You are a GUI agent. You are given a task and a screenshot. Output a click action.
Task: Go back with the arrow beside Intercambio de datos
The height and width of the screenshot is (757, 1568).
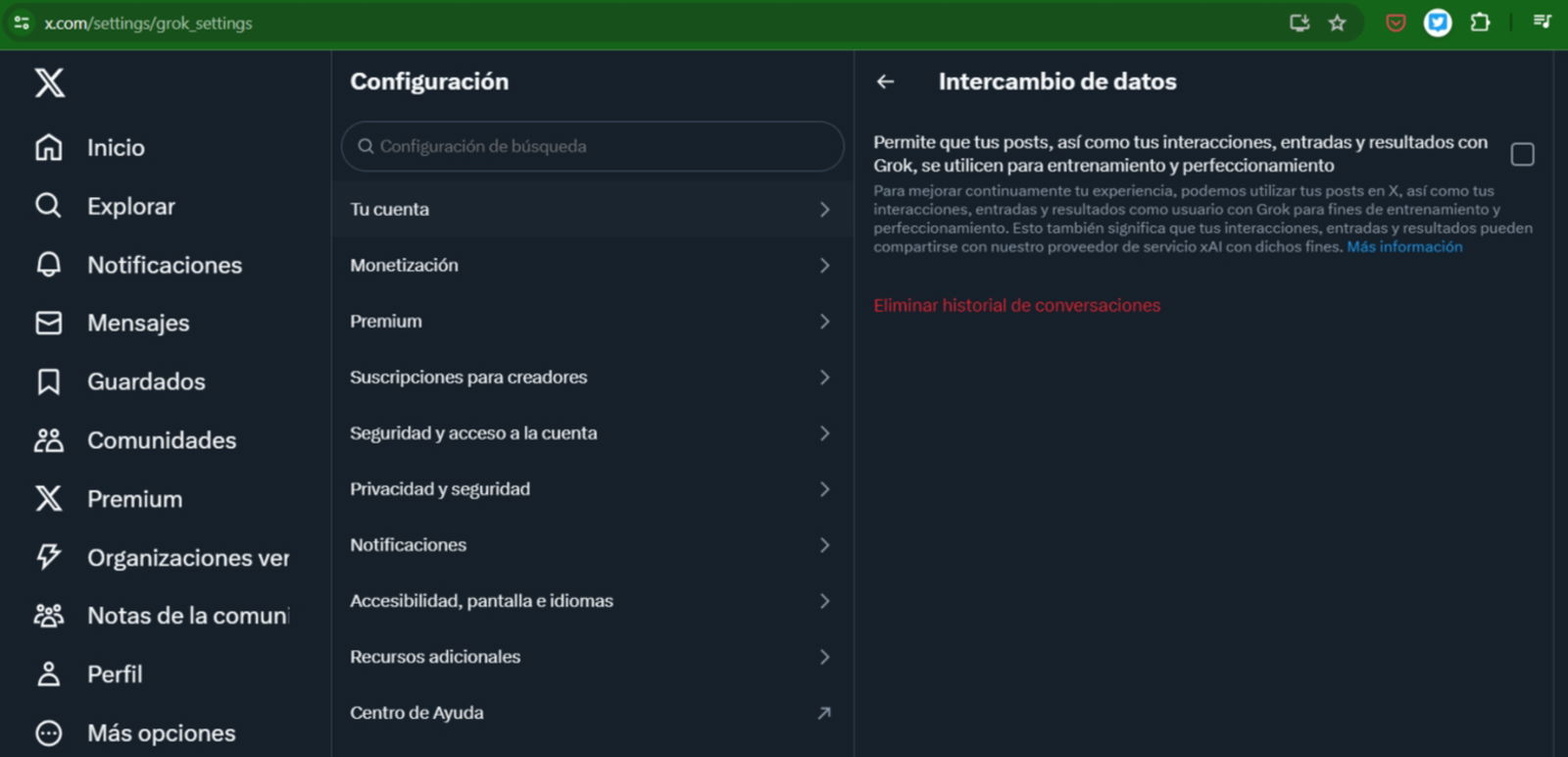[x=885, y=81]
